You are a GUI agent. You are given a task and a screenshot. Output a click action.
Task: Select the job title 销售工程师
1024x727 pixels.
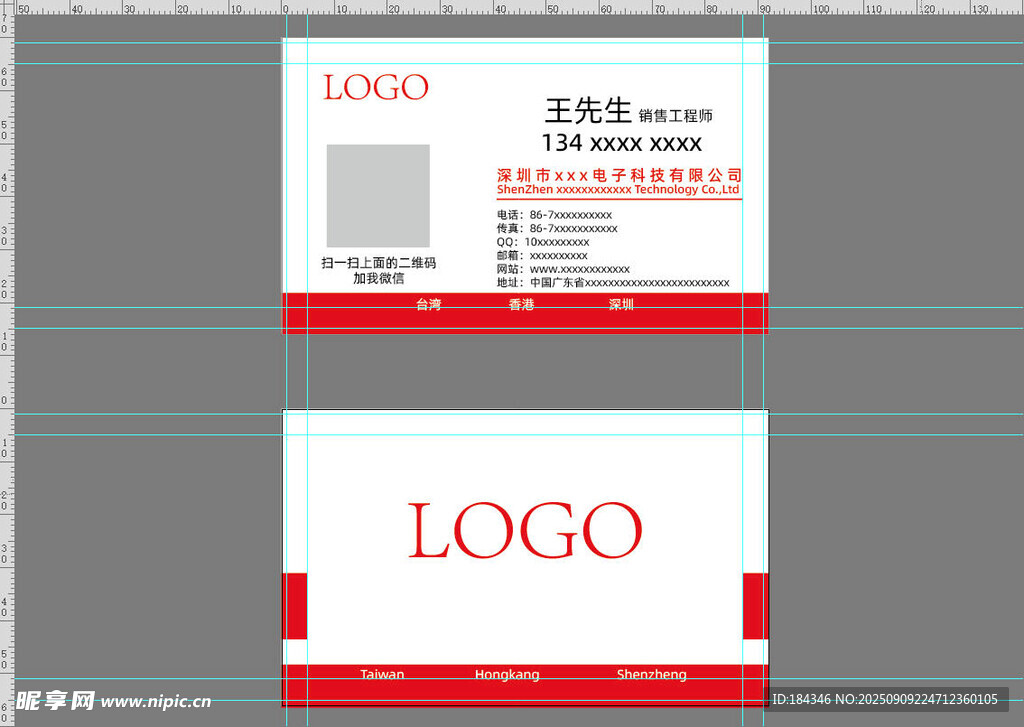click(x=676, y=116)
